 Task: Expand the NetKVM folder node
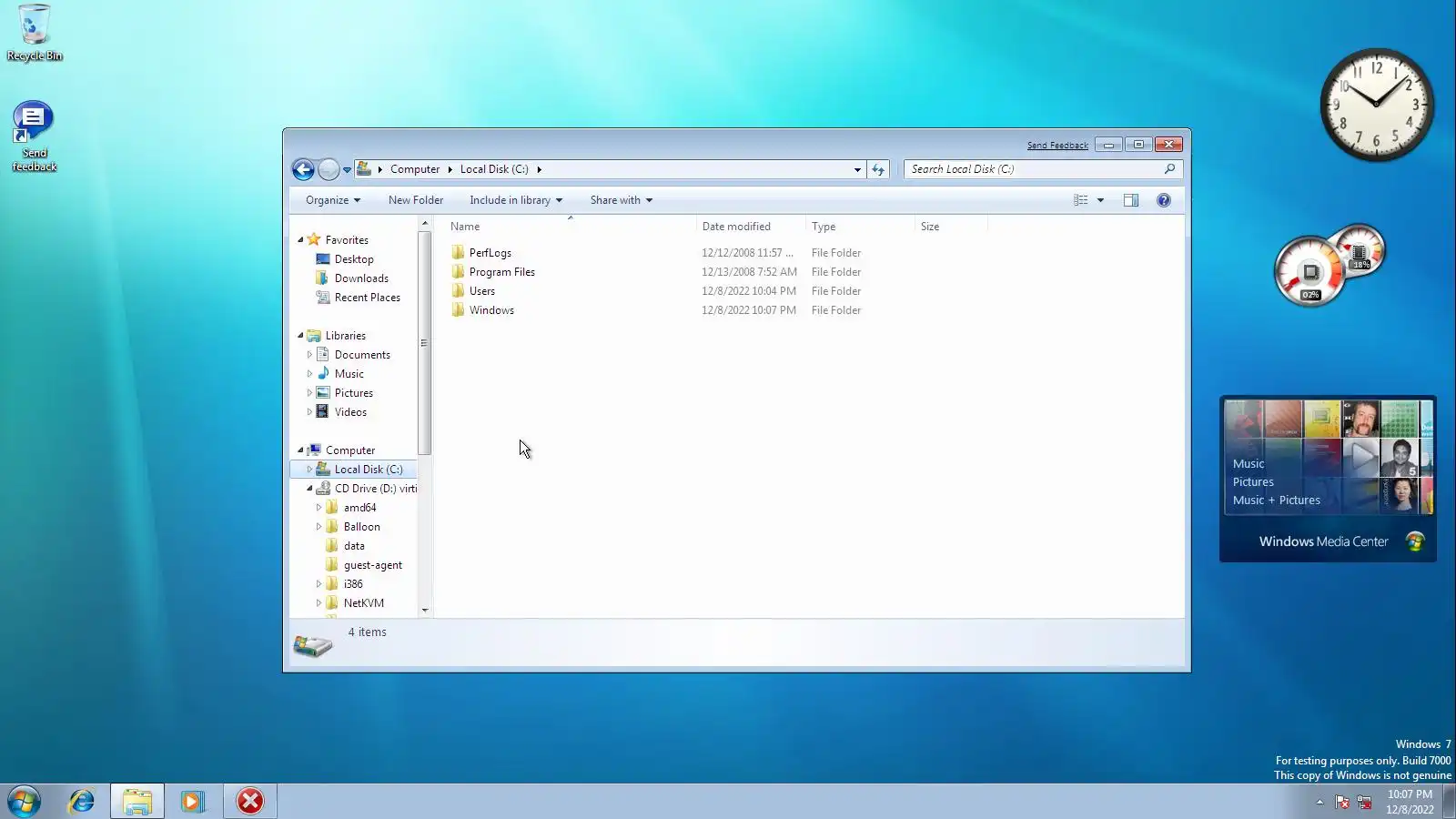coord(318,603)
